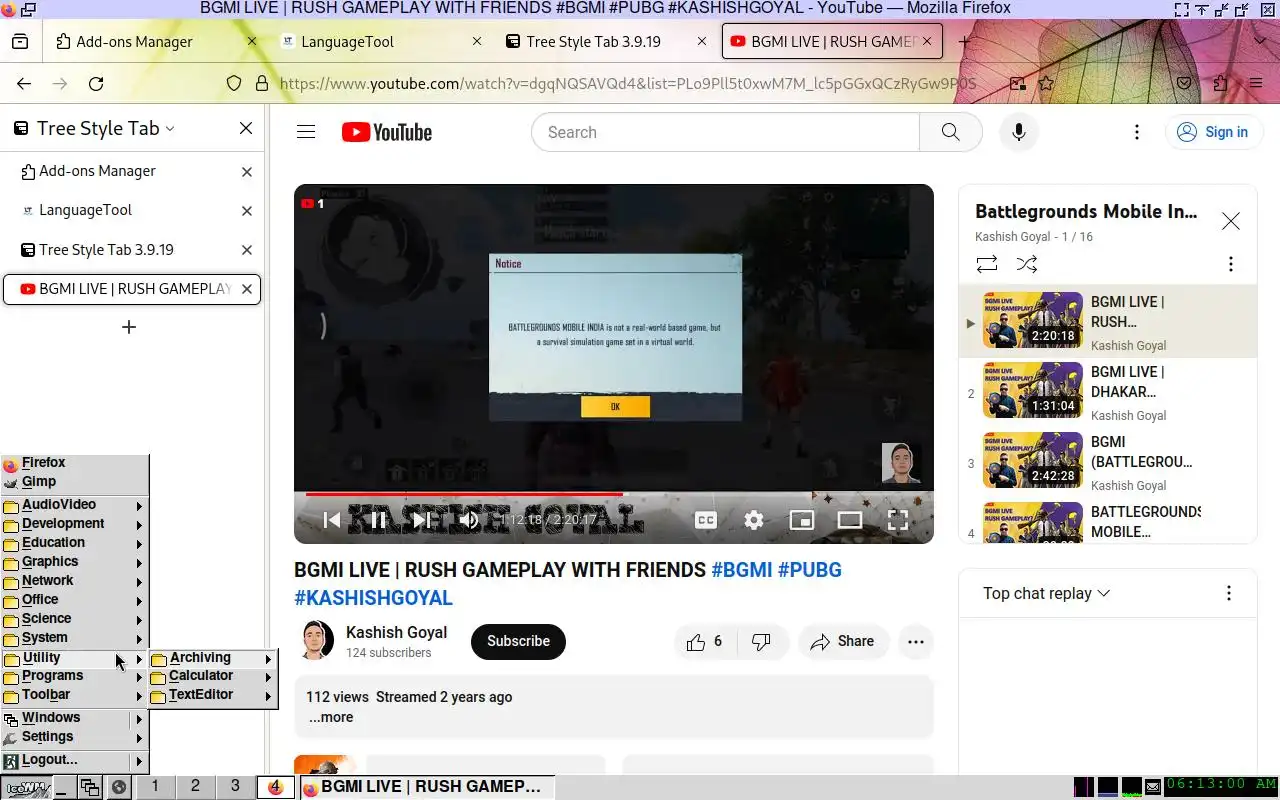
Task: Close the Tree Style Tab sidebar
Action: pos(246,128)
